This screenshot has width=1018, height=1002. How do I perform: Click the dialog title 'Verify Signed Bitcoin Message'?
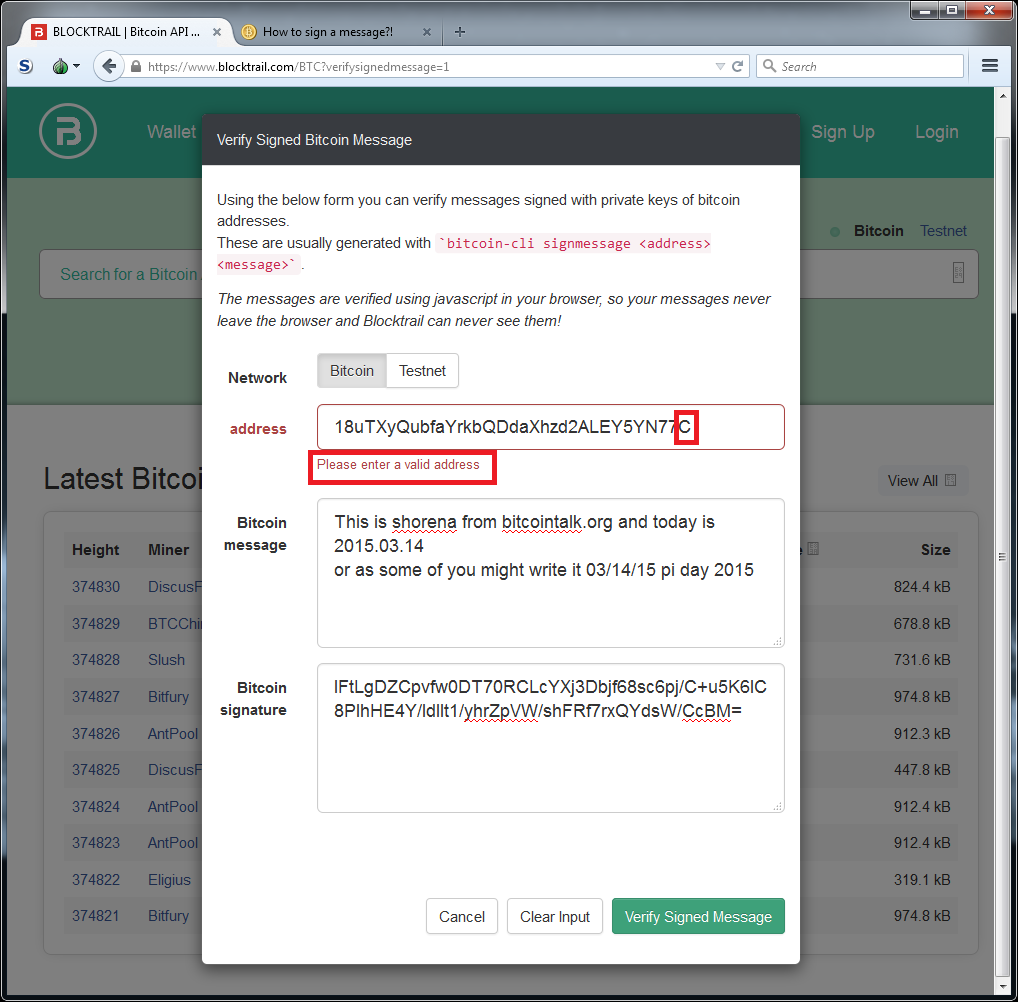pyautogui.click(x=314, y=140)
